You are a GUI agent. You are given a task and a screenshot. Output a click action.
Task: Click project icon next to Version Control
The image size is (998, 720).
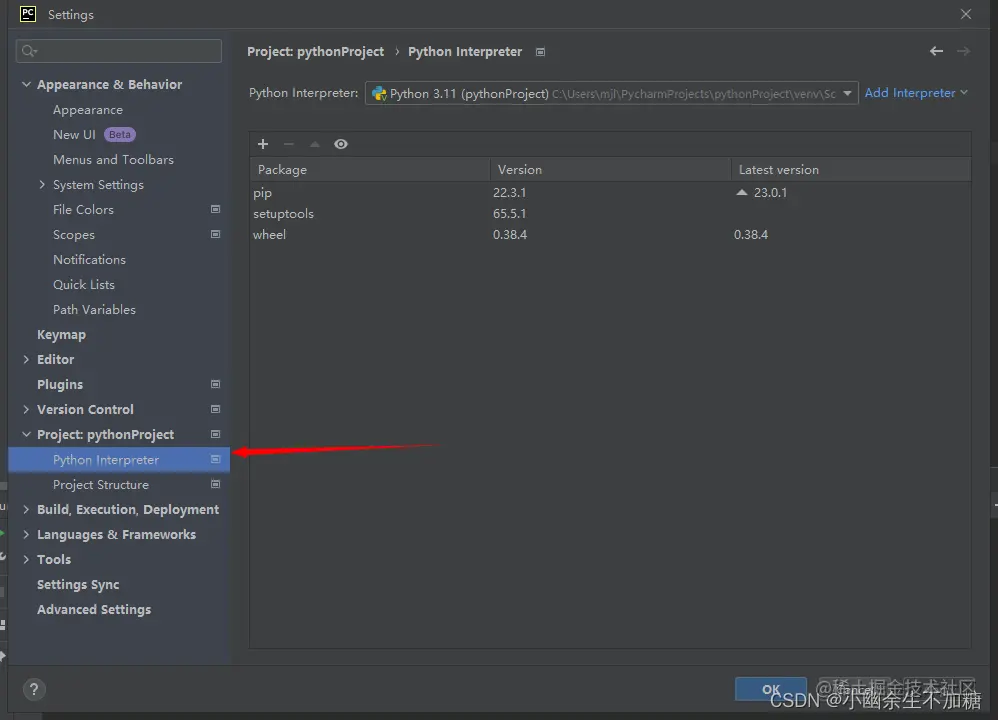tap(215, 409)
